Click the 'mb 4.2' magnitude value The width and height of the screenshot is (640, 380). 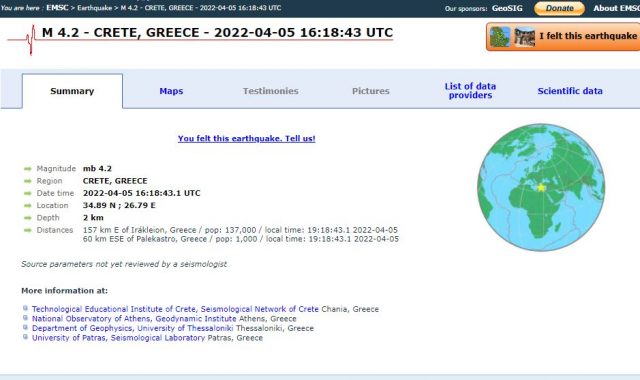[97, 169]
